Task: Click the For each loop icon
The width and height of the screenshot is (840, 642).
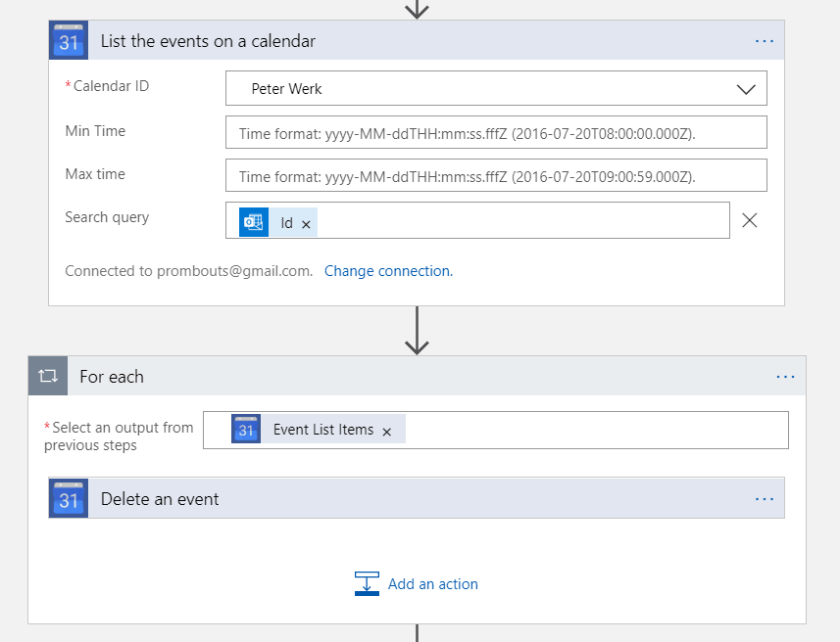Action: (47, 377)
